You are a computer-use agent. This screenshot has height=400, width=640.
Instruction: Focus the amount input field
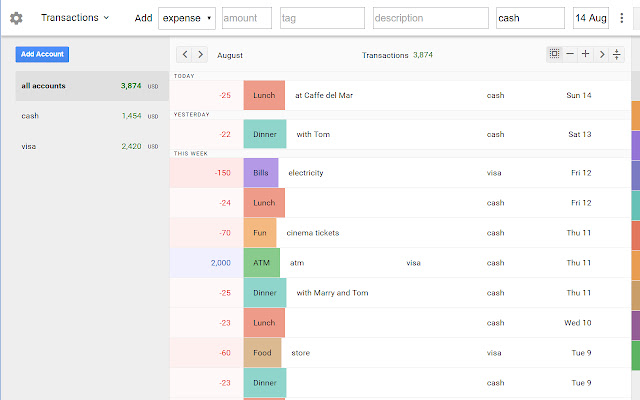(247, 18)
